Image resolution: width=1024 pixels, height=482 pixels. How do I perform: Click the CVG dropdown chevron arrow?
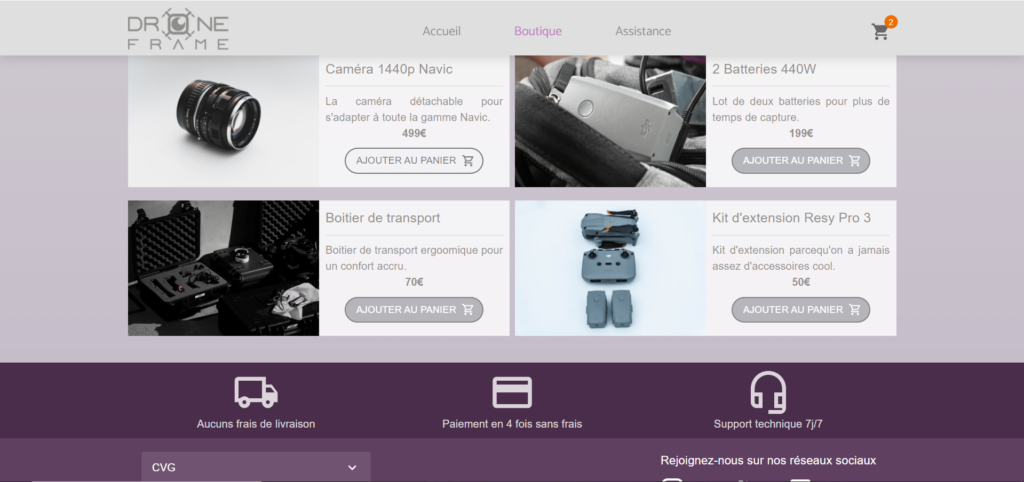point(352,467)
